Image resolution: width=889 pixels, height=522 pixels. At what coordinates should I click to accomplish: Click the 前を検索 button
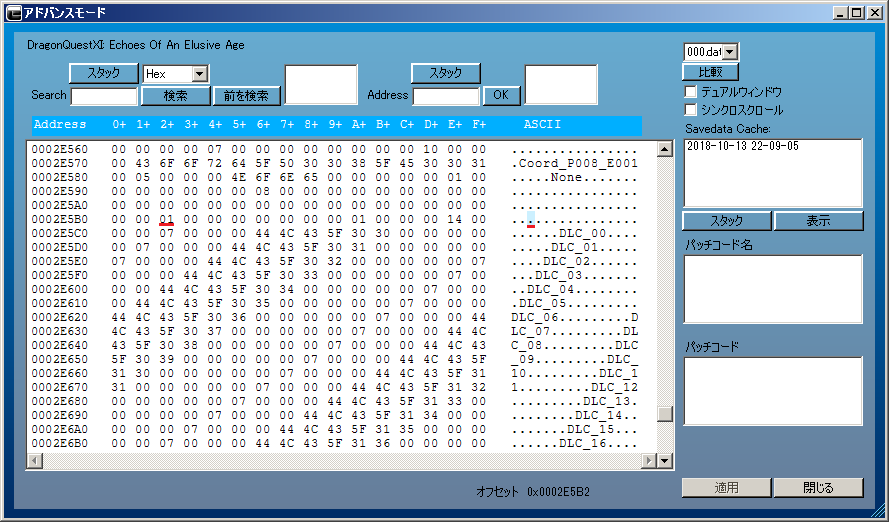click(x=247, y=96)
